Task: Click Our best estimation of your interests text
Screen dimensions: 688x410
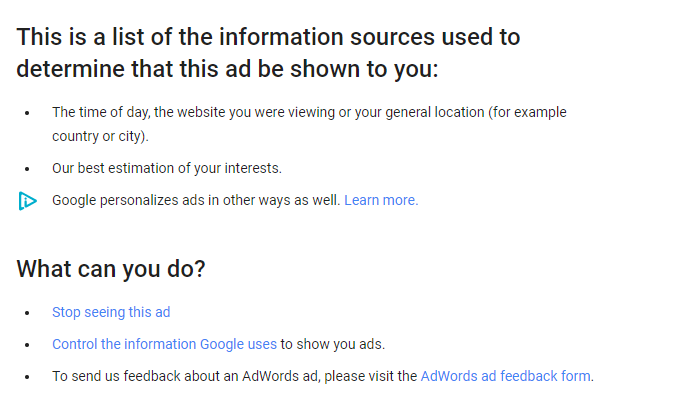Action: 167,168
